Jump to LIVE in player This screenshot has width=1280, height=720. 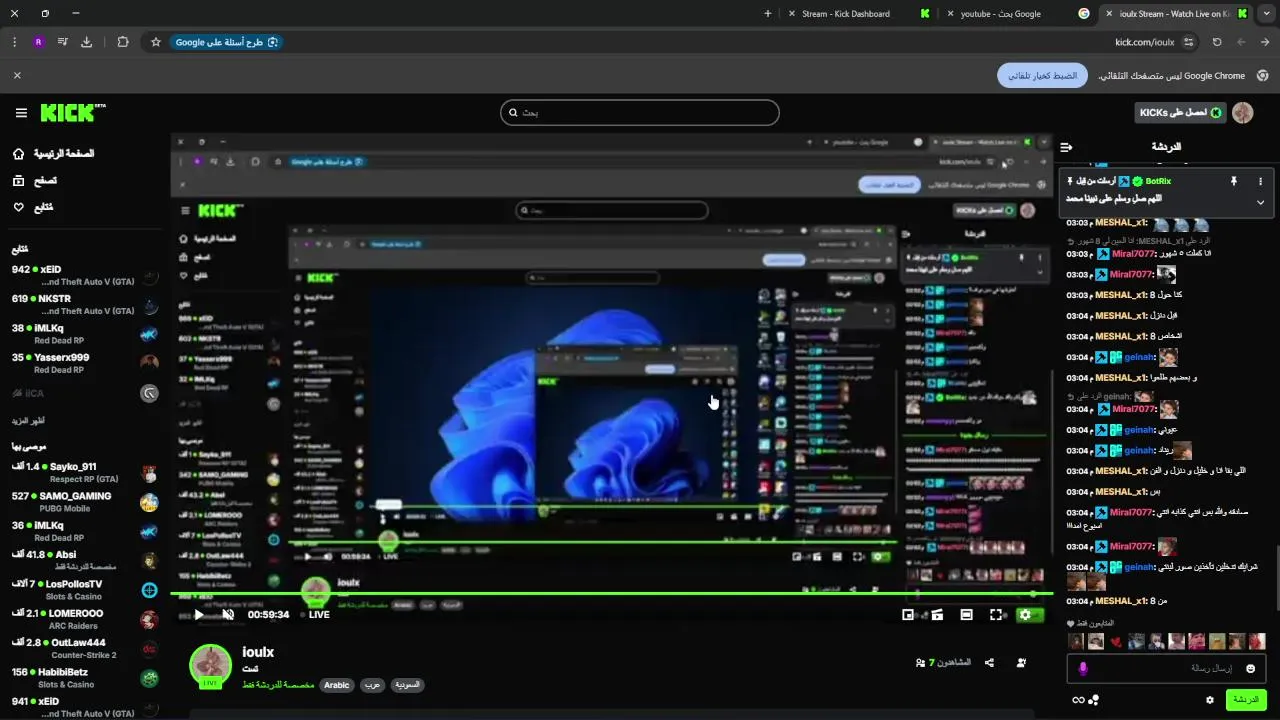point(315,614)
